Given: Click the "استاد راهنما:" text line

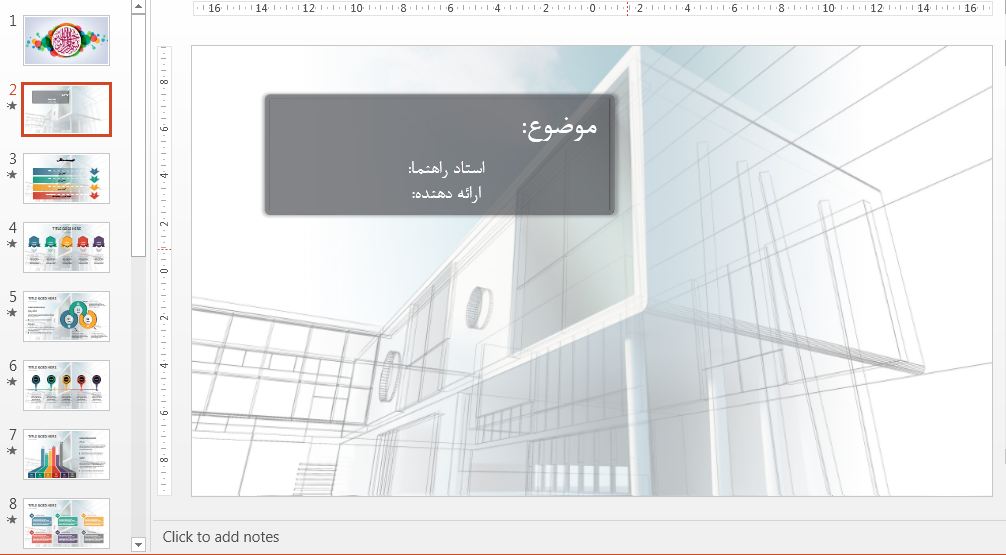Looking at the screenshot, I should pos(447,167).
